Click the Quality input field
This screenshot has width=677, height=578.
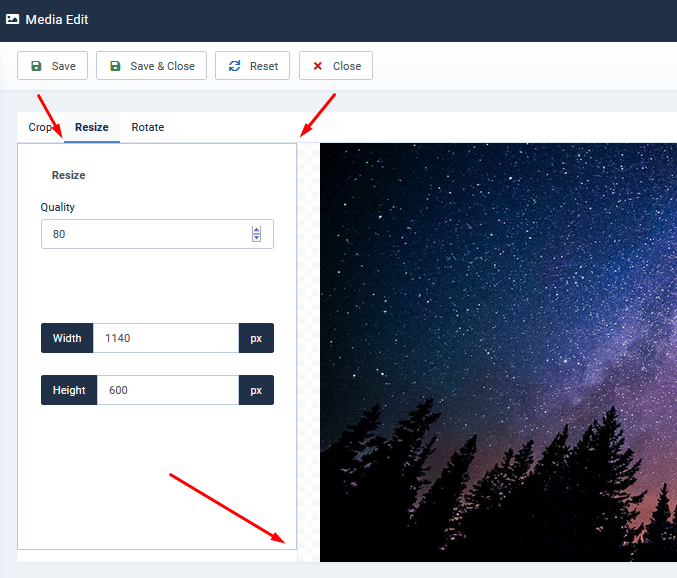(157, 234)
